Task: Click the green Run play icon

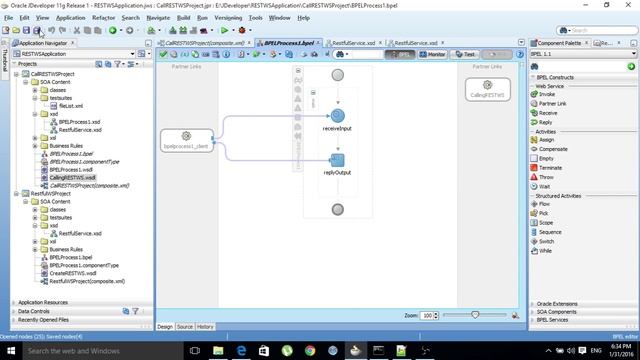Action: 224,30
